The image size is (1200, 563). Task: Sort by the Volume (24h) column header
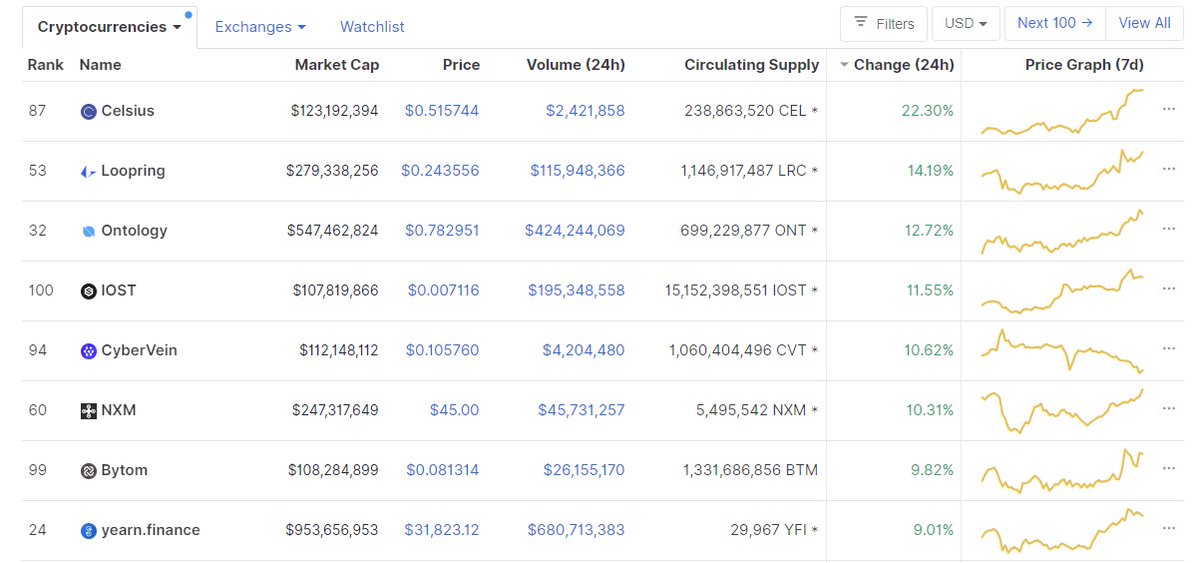pos(576,65)
